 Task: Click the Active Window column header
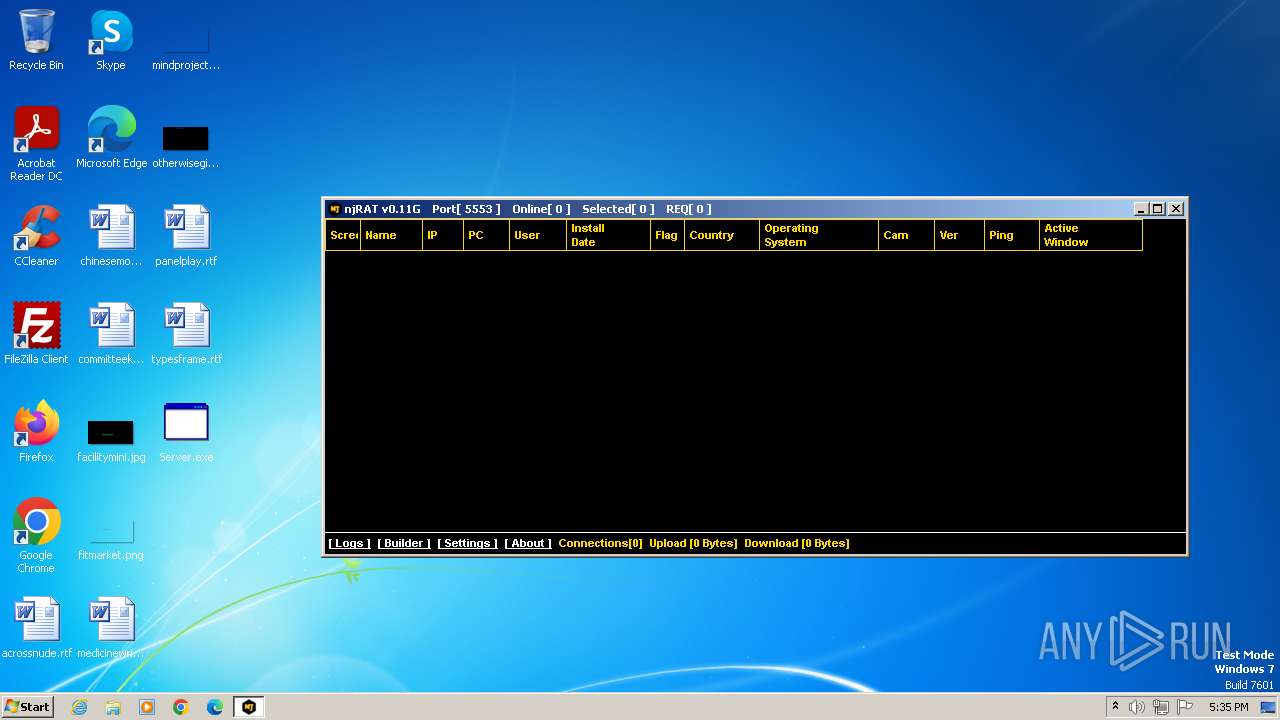tap(1091, 235)
